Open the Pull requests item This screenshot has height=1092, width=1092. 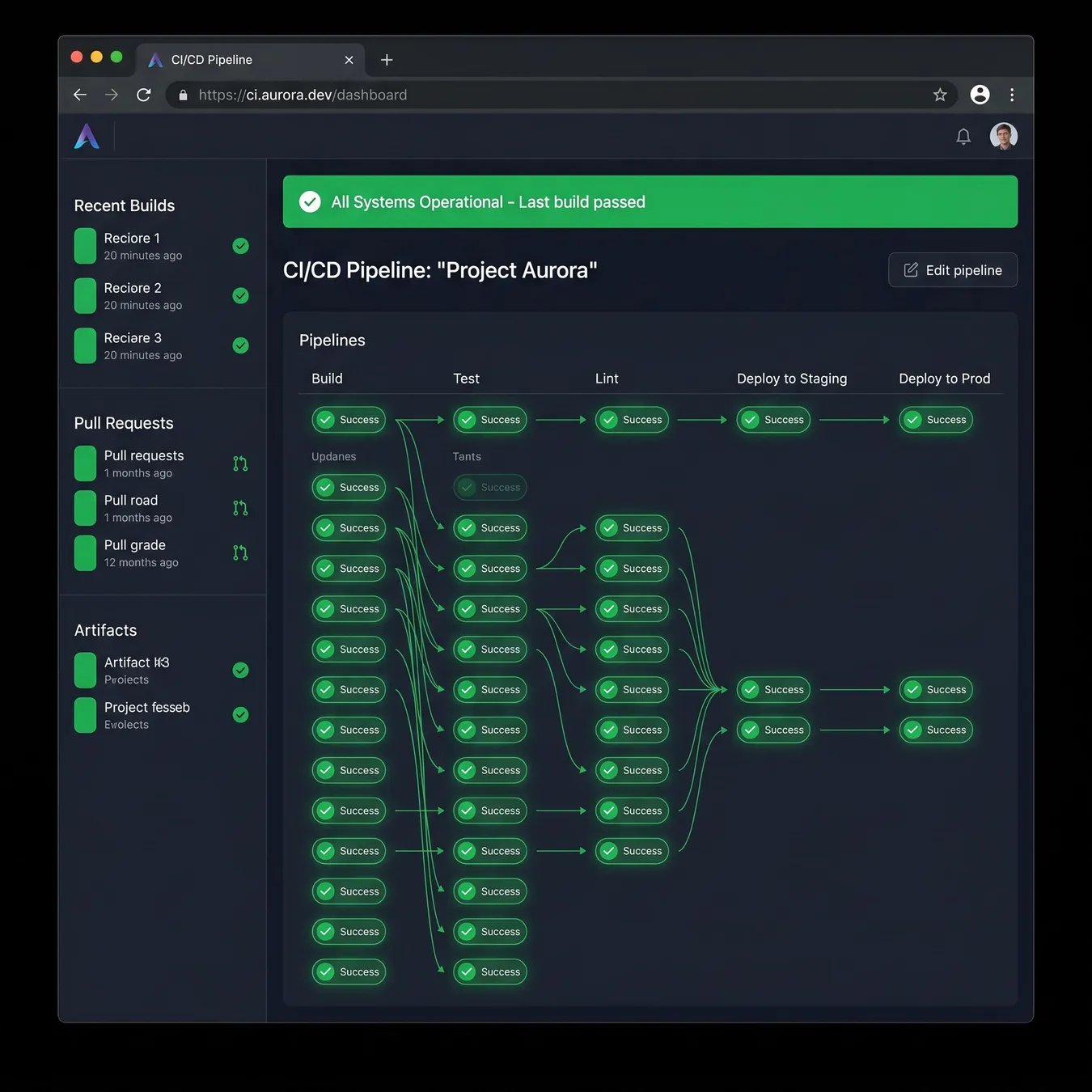[x=162, y=463]
